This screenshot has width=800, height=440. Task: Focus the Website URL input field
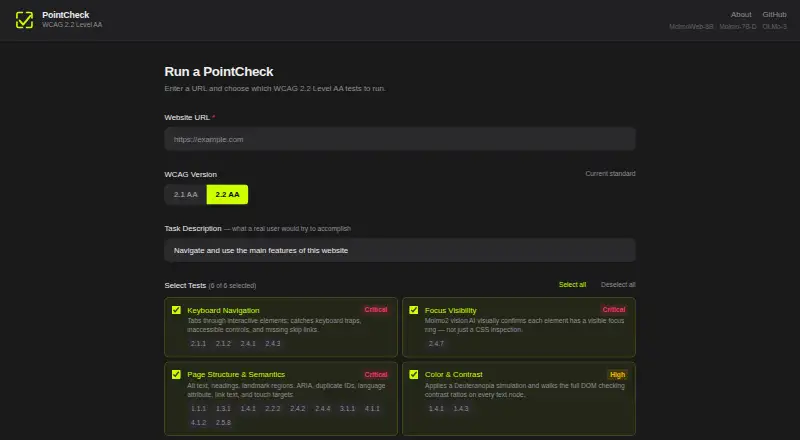(x=399, y=139)
